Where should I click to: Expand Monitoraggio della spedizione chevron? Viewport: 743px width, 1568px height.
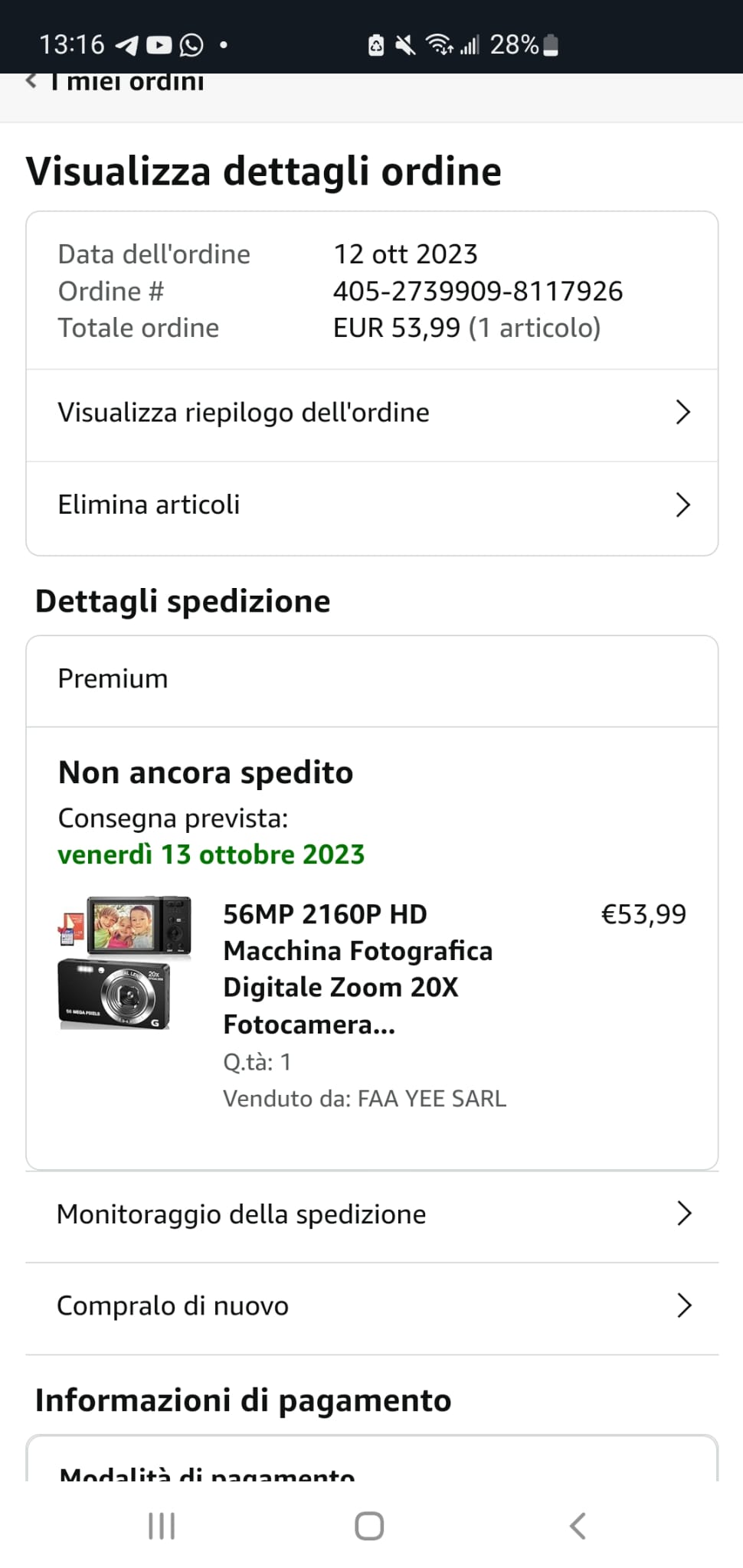click(684, 1214)
